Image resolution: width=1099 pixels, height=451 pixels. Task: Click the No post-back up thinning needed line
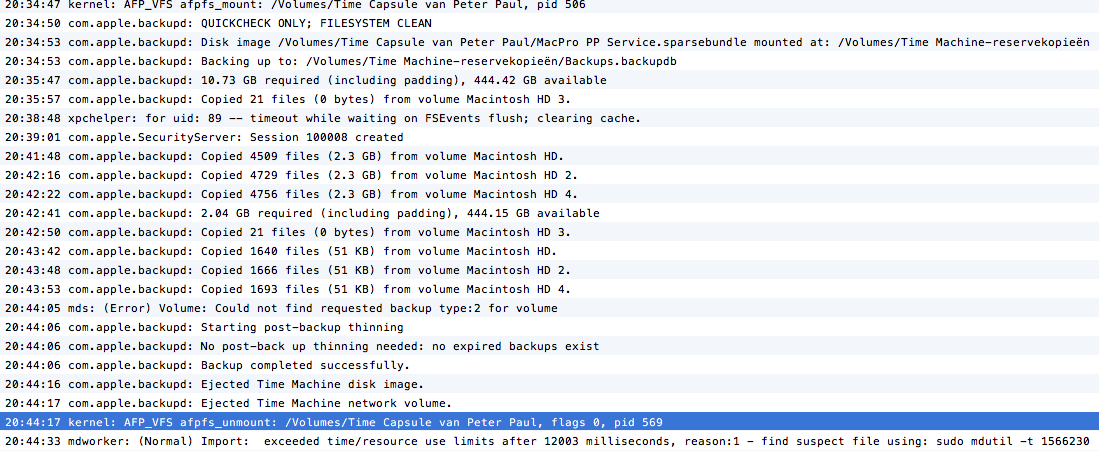click(550, 346)
